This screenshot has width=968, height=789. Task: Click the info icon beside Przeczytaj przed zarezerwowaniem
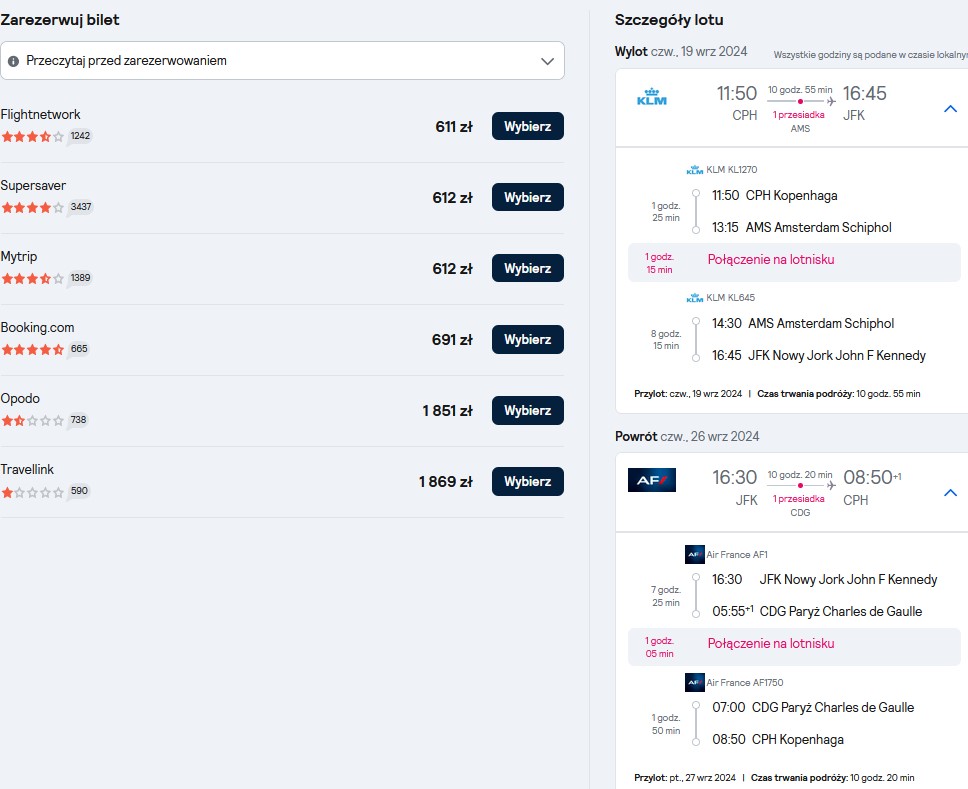coord(13,61)
